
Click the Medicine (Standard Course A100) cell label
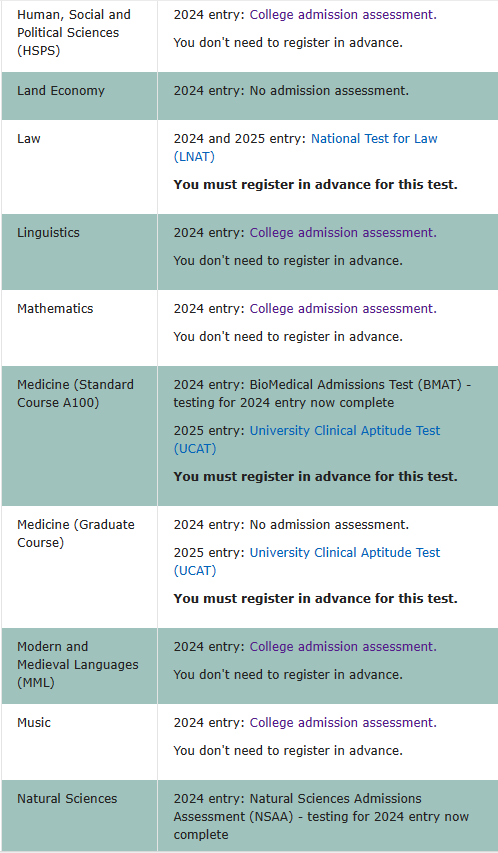coord(75,393)
